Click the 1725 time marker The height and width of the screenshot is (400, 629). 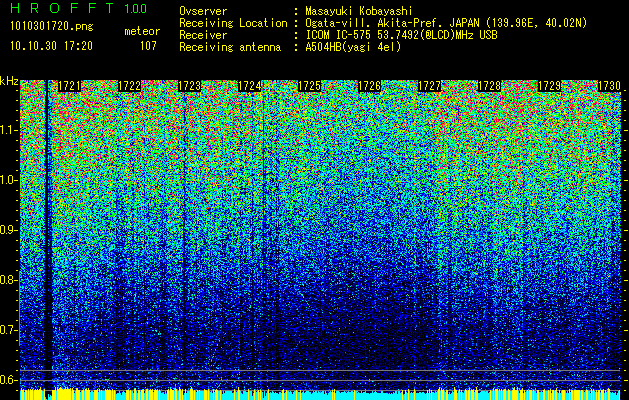point(309,86)
